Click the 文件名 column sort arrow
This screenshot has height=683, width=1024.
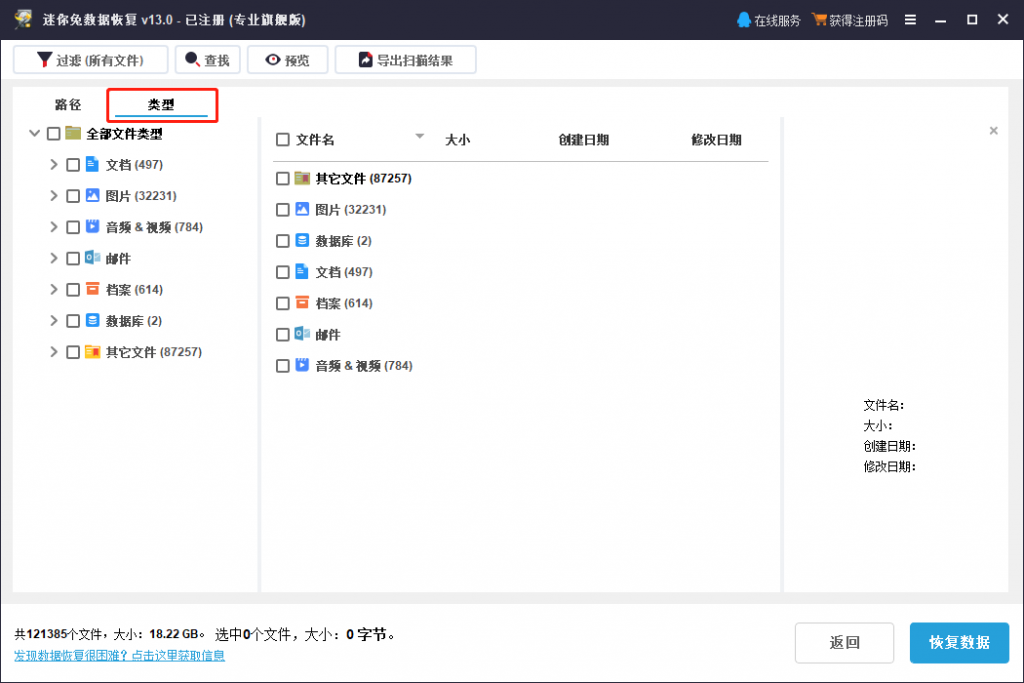coord(419,136)
